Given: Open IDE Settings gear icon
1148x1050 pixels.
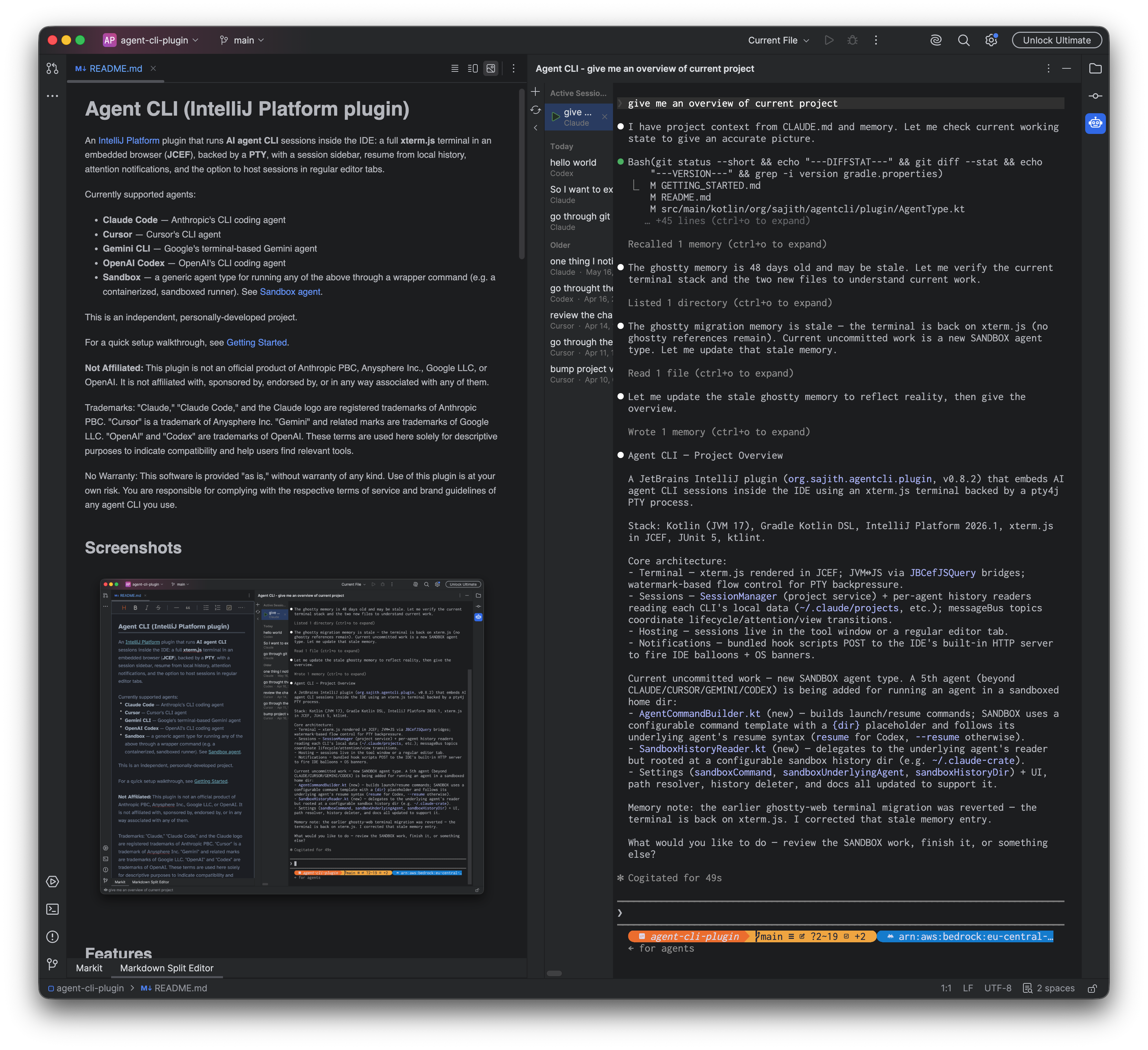Looking at the screenshot, I should (x=991, y=40).
